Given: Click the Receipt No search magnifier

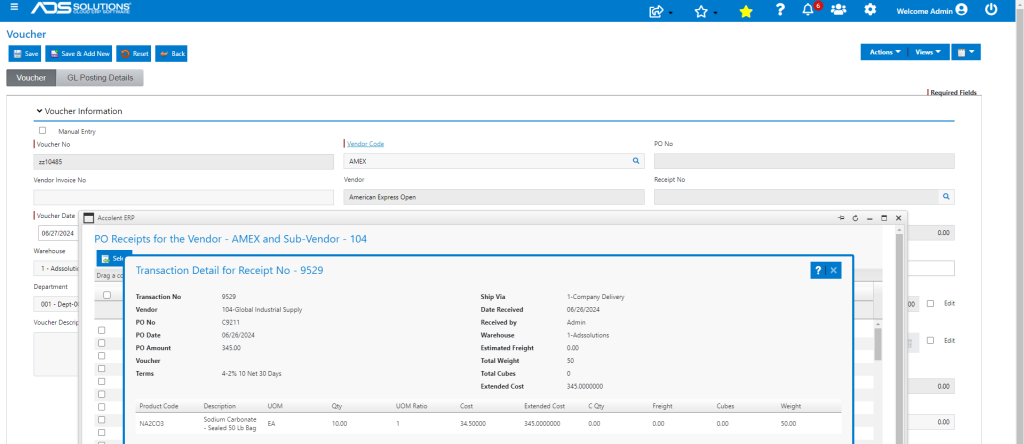Looking at the screenshot, I should (x=946, y=197).
